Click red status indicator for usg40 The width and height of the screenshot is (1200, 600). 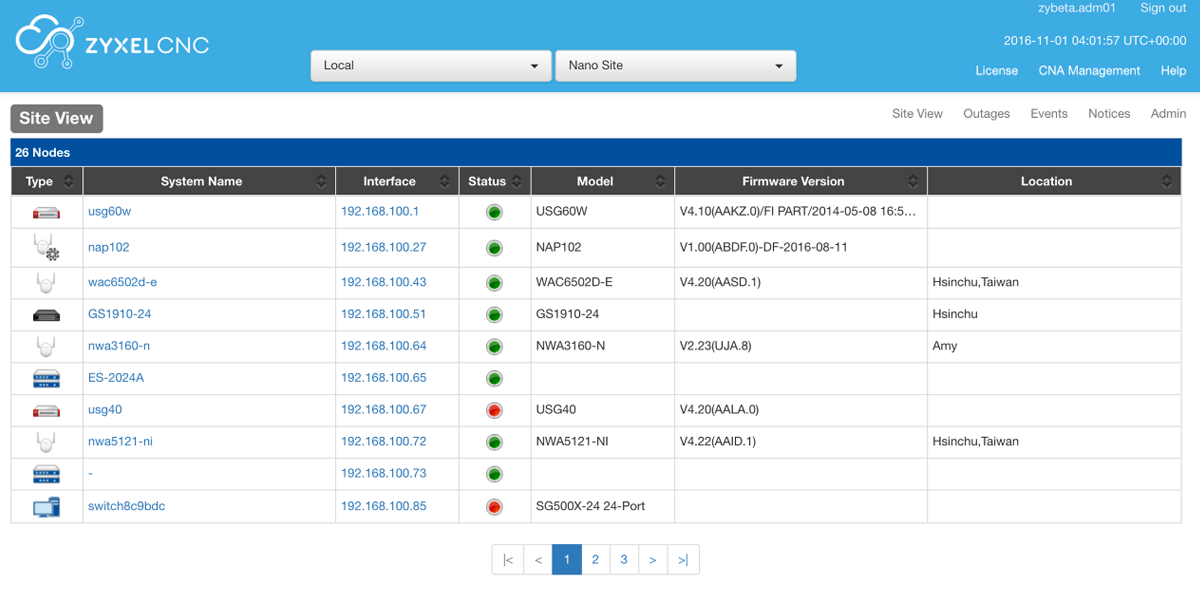(494, 411)
